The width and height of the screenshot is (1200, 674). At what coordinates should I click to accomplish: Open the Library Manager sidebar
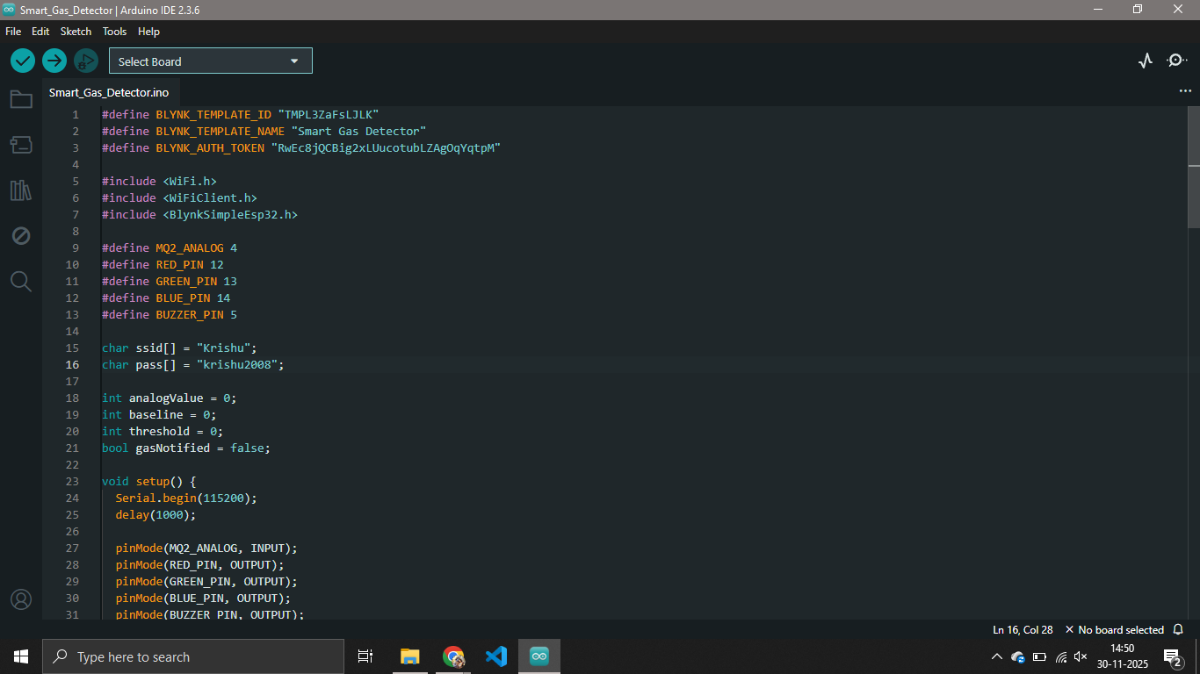click(21, 190)
